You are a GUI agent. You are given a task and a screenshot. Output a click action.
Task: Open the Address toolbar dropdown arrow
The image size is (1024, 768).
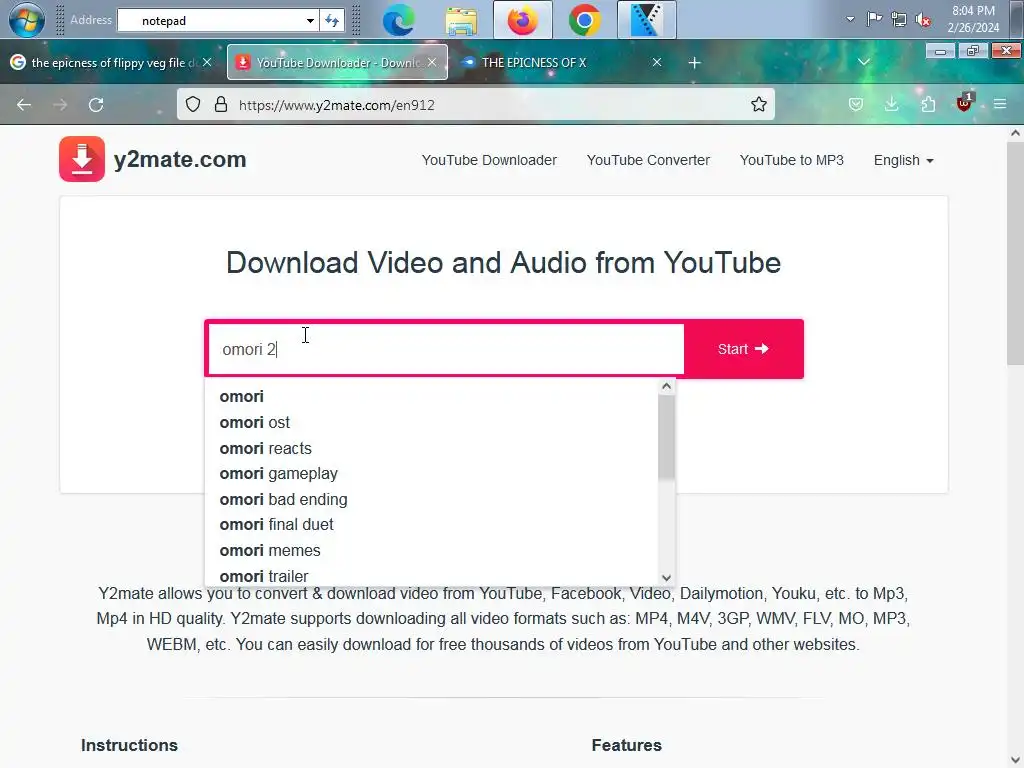click(x=310, y=20)
